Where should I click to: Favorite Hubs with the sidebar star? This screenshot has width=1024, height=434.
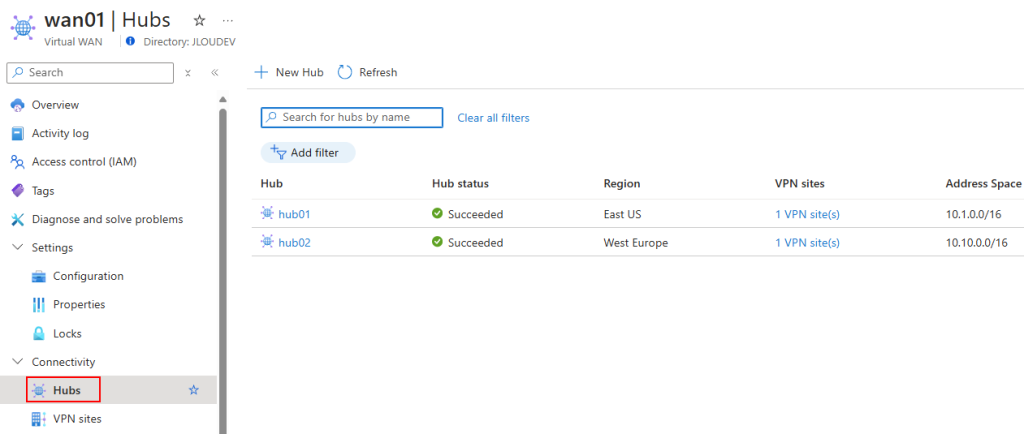pos(193,390)
